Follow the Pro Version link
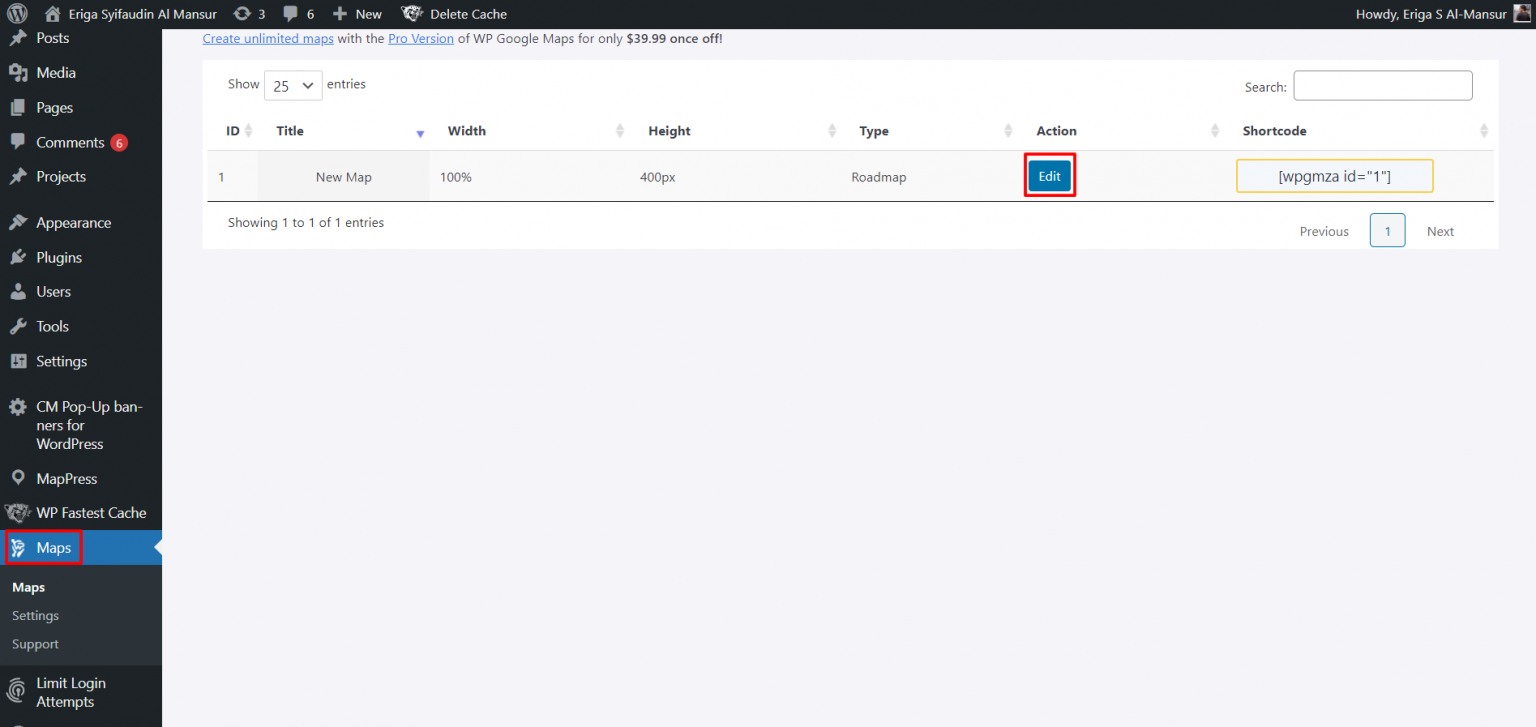This screenshot has height=727, width=1536. [421, 39]
